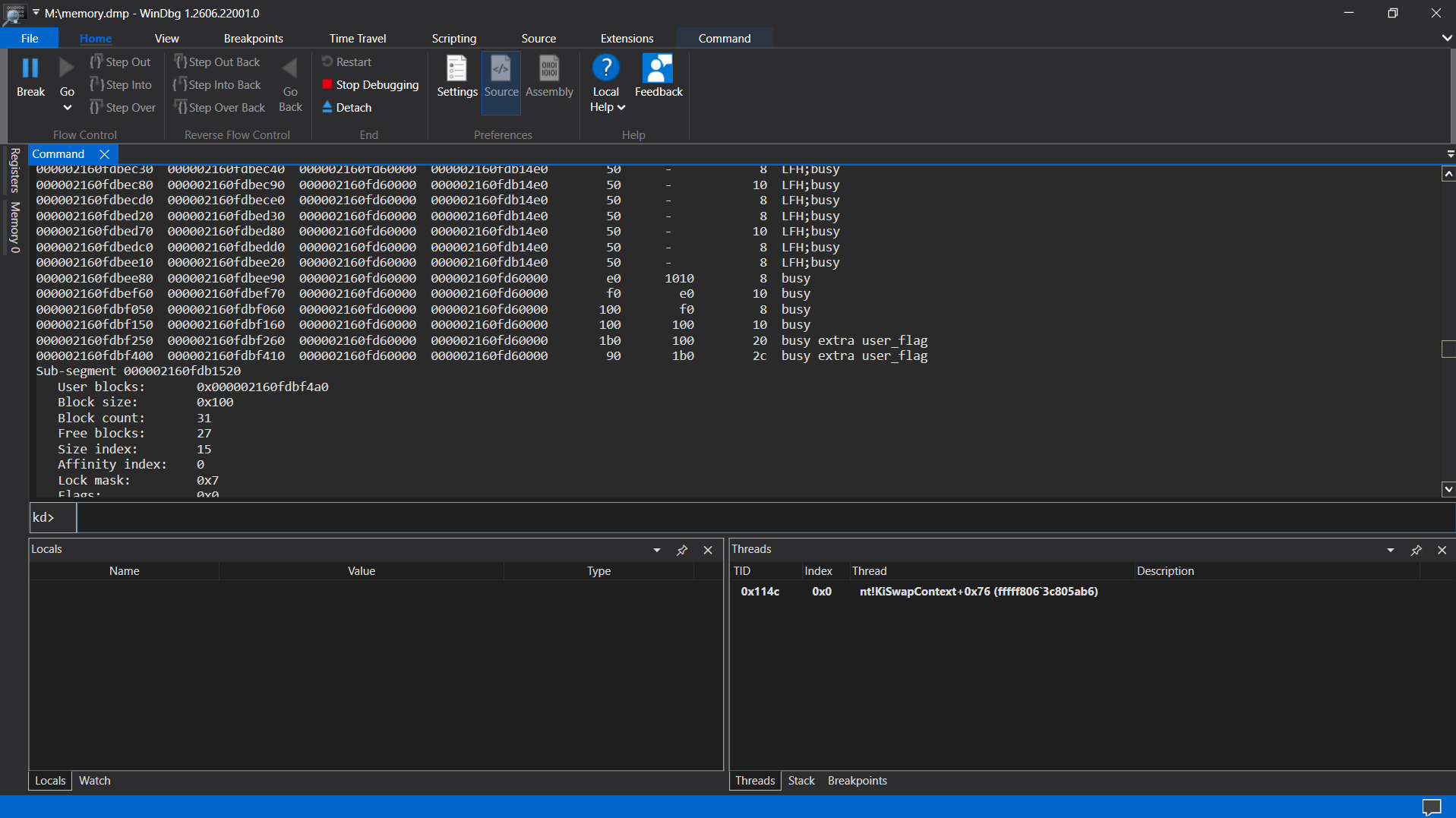Switch to the View ribbon tab
Image resolution: width=1456 pixels, height=818 pixels.
[167, 38]
